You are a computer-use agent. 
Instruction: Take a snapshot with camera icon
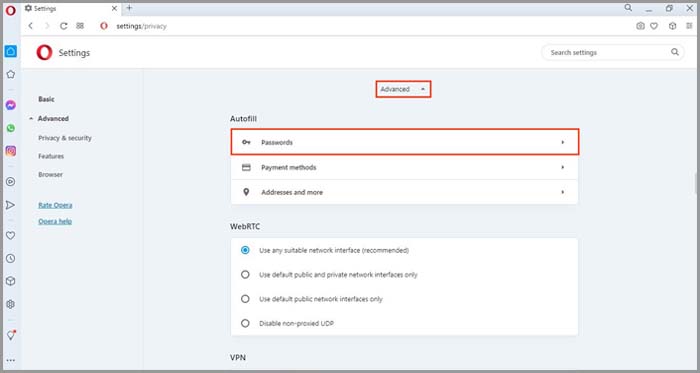point(640,26)
